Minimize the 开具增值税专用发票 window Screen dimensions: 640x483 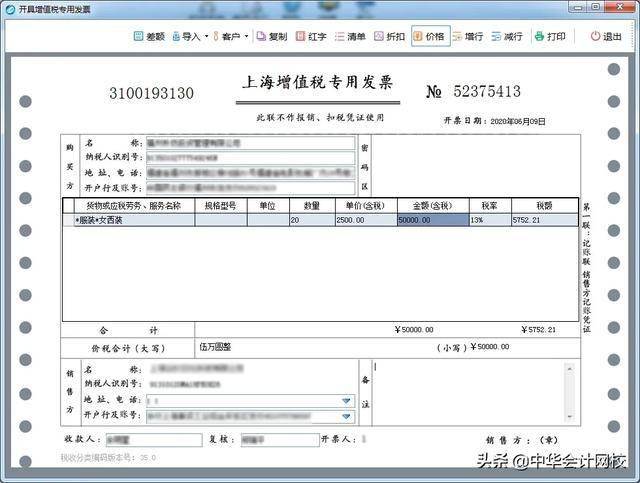coord(578,7)
